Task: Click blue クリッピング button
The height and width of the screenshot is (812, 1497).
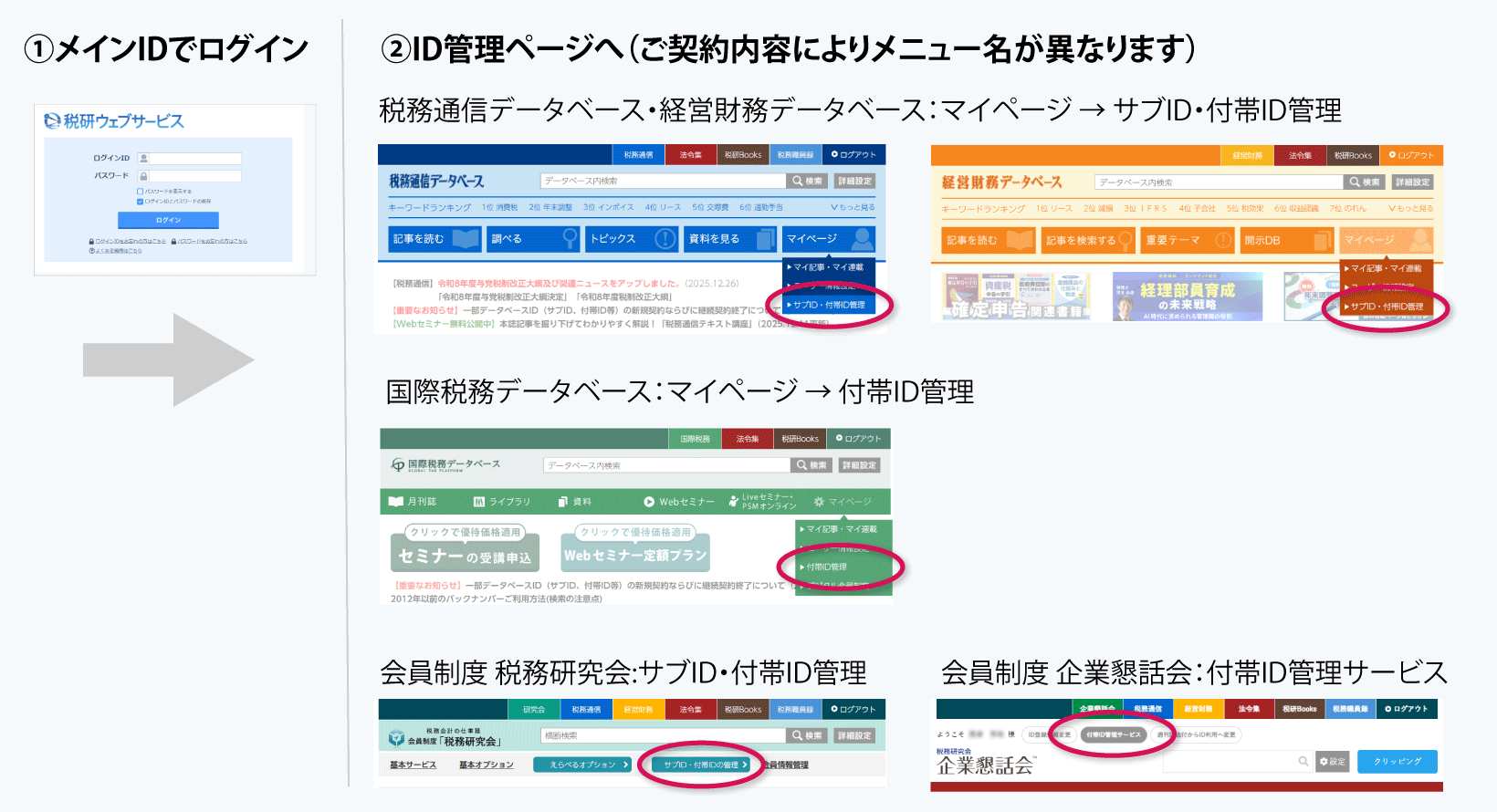Action: (1398, 762)
